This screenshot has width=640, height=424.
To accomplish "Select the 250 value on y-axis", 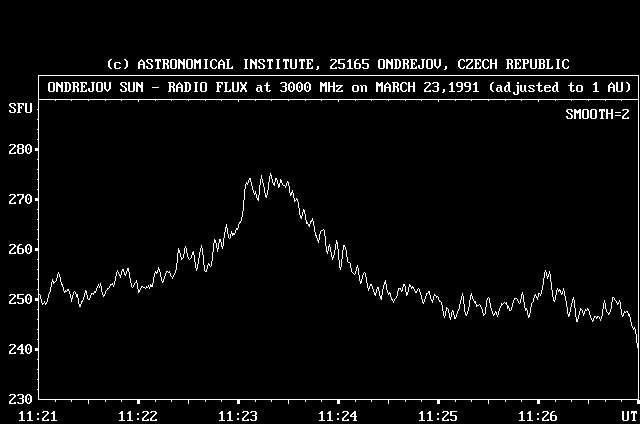I will click(21, 300).
